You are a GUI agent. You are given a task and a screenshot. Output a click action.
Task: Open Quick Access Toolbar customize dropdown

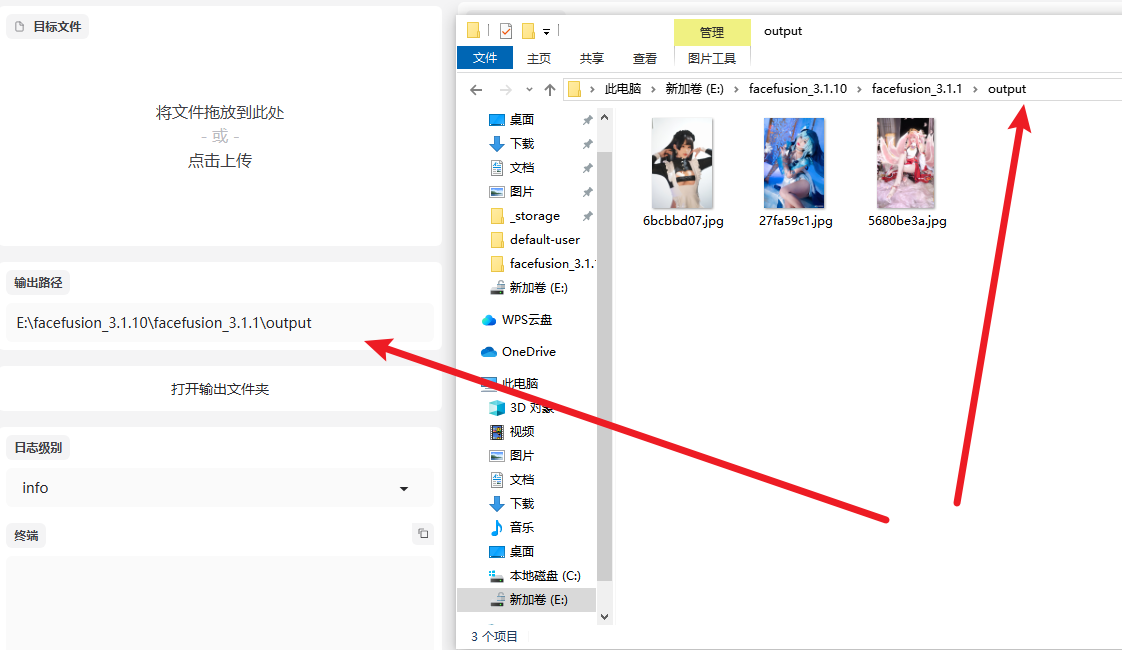(547, 32)
